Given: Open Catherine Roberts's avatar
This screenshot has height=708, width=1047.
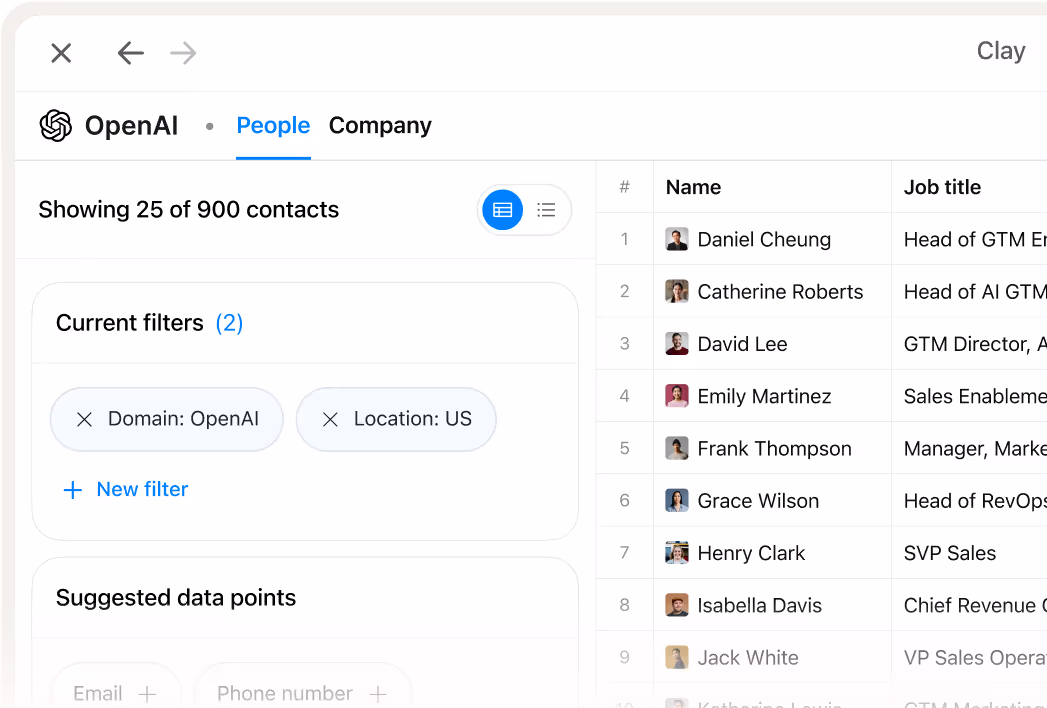Looking at the screenshot, I should (676, 291).
